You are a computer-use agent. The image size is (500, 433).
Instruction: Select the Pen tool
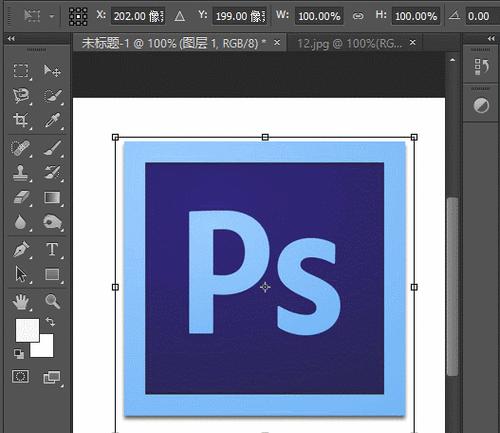pos(21,250)
